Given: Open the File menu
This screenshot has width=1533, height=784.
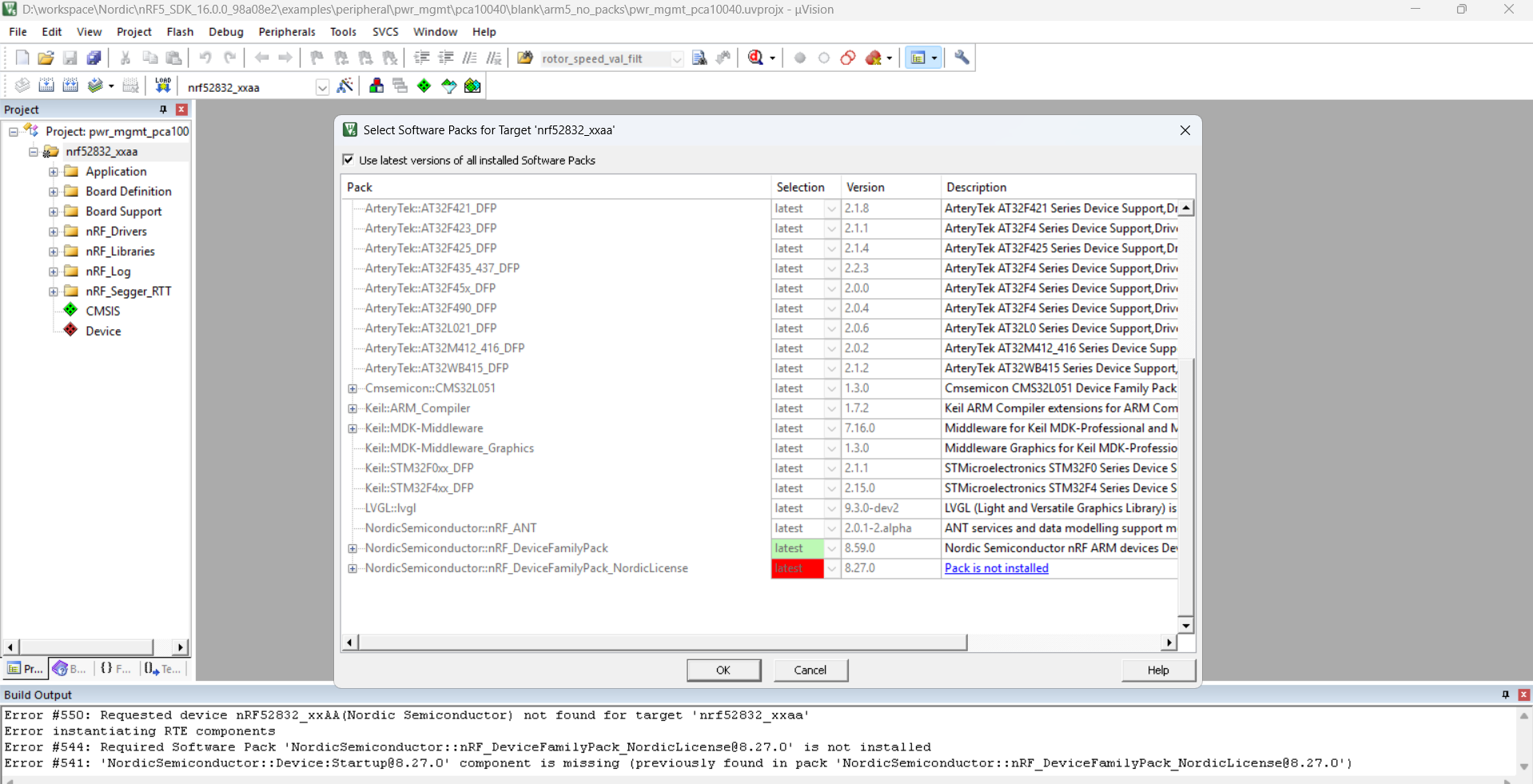Looking at the screenshot, I should coord(18,32).
